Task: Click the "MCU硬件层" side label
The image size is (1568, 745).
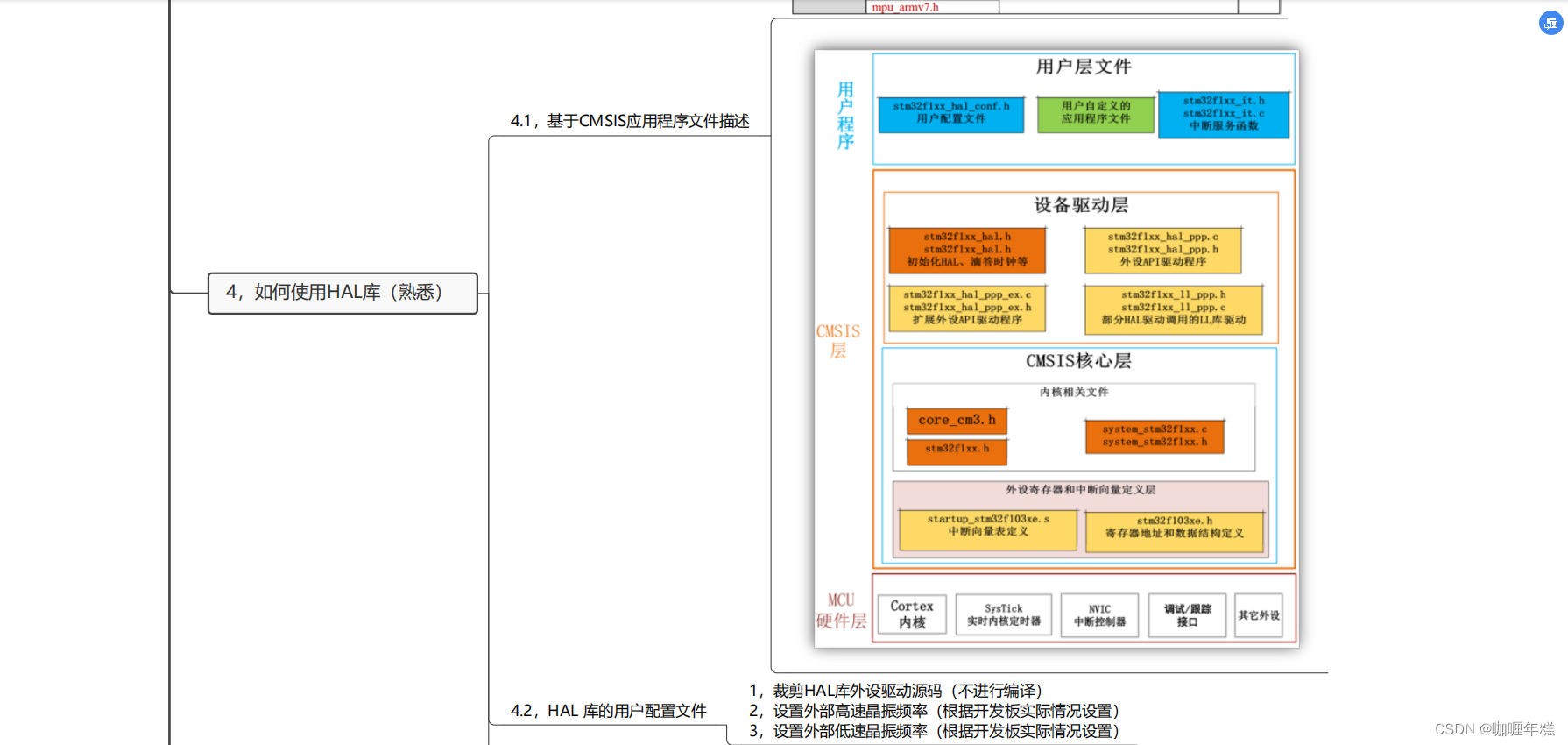Action: (x=841, y=611)
